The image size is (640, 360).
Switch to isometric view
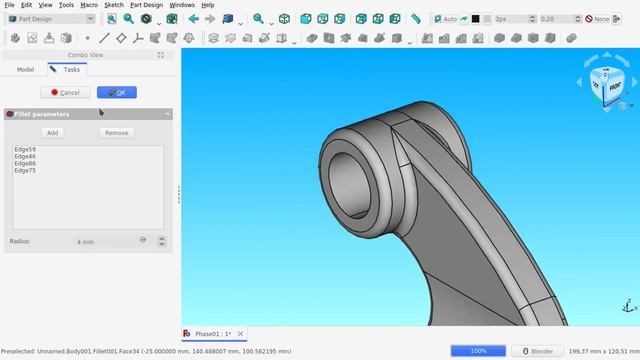tap(284, 19)
